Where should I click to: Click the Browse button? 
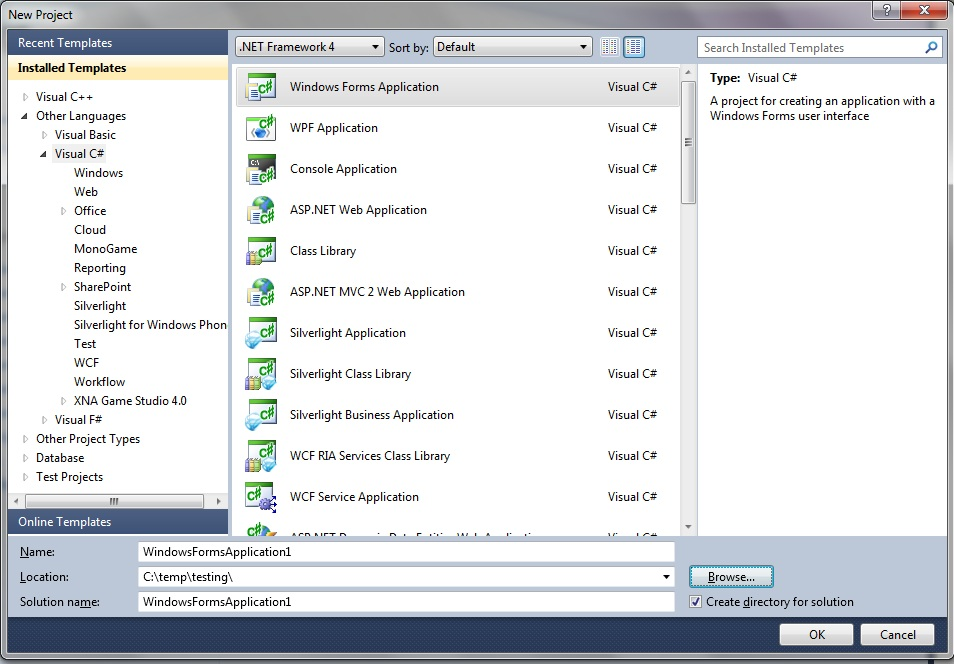pos(730,577)
